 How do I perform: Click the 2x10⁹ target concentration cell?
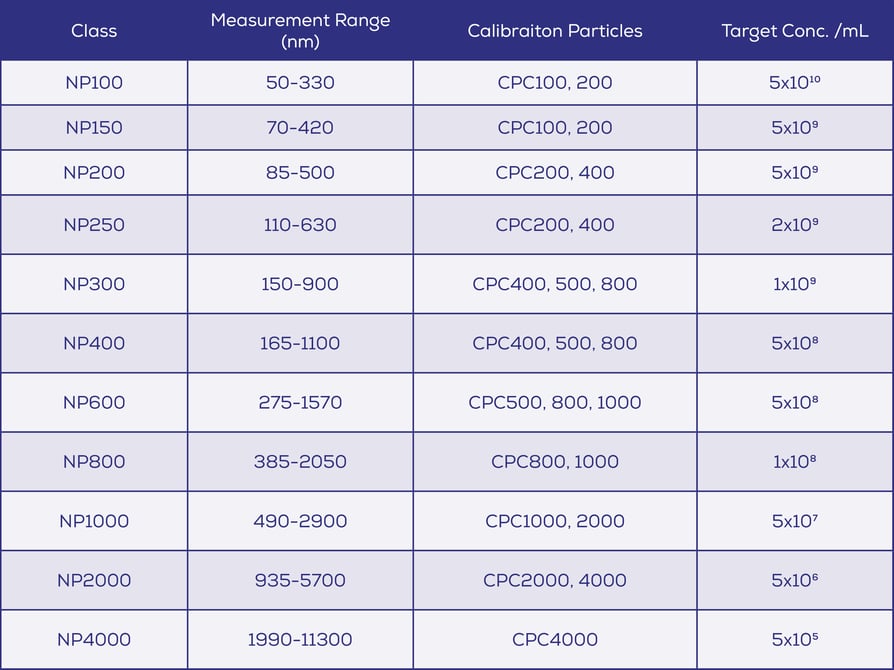click(795, 225)
